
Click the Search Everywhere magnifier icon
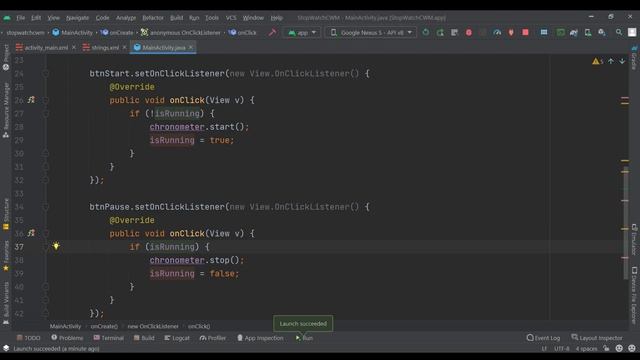coord(619,32)
